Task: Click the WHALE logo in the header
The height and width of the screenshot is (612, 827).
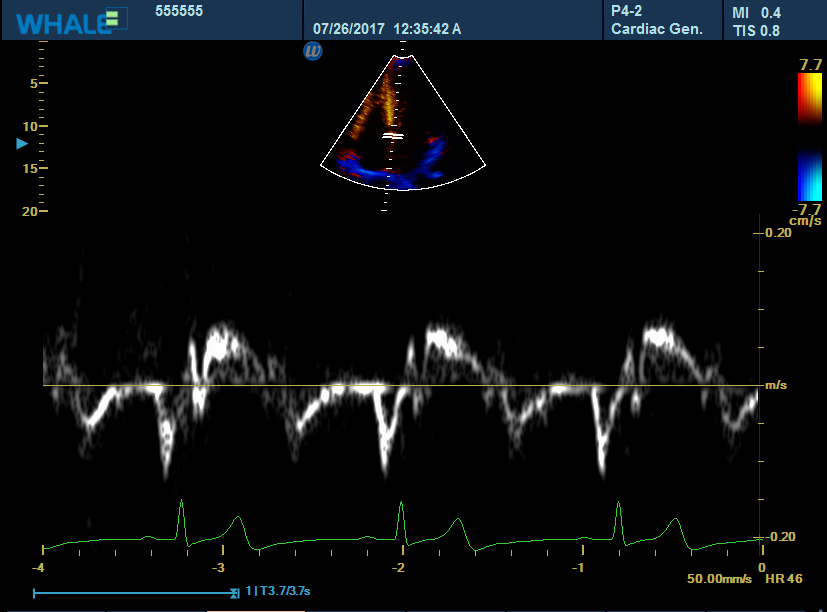Action: click(x=64, y=24)
